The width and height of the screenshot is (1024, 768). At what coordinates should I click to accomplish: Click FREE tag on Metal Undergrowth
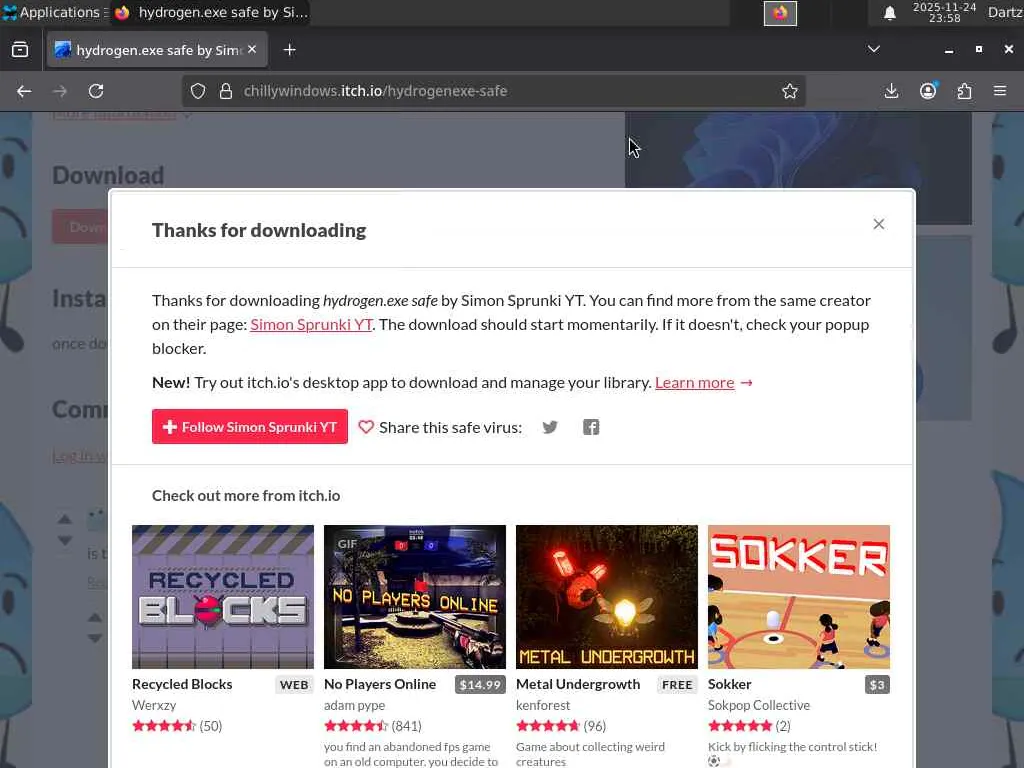(677, 684)
